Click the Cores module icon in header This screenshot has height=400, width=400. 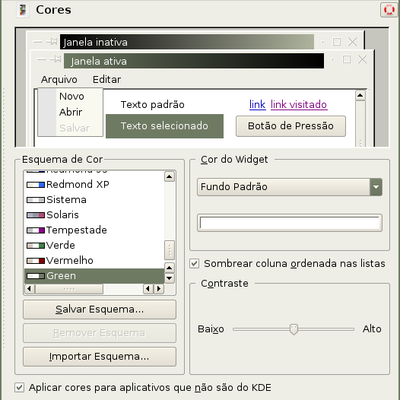[x=22, y=10]
